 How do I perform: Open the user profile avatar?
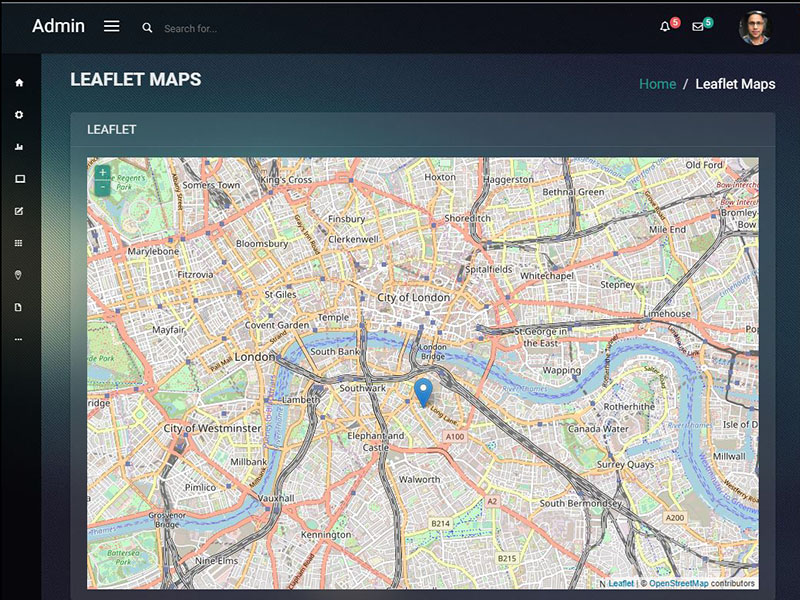click(755, 28)
